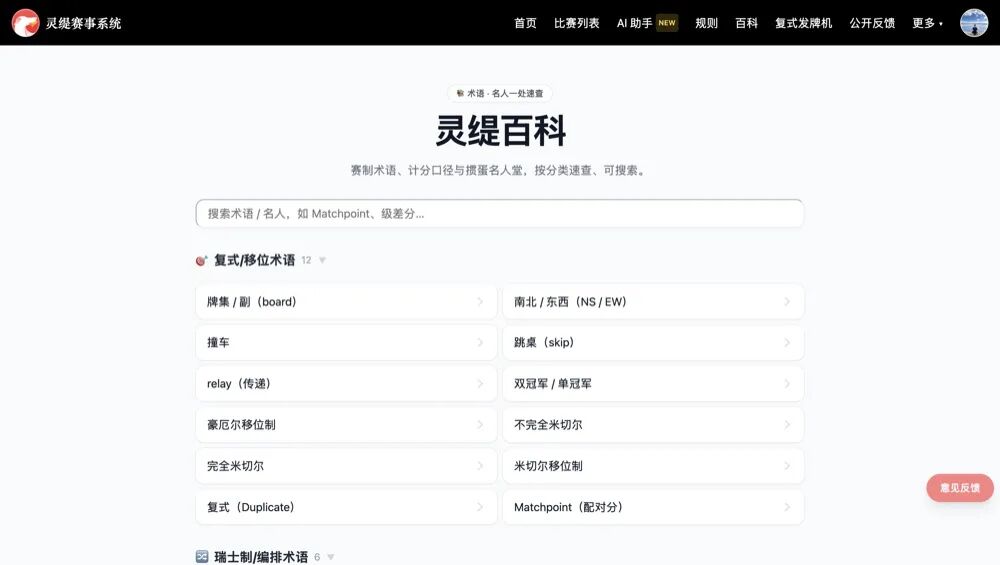Click the chevron on 不完全米切尔 card
The height and width of the screenshot is (565, 1000).
point(787,425)
